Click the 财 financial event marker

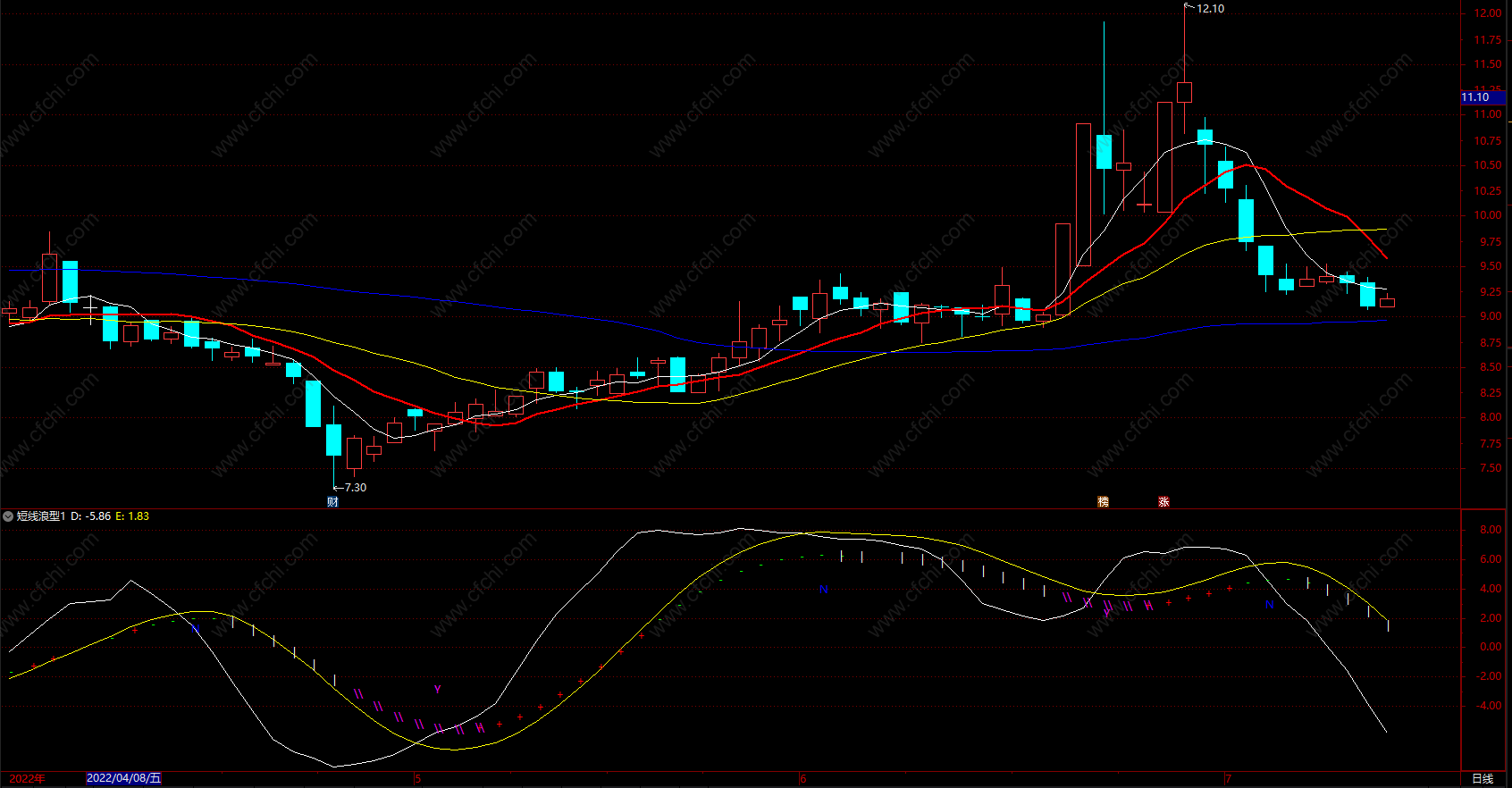pos(332,502)
